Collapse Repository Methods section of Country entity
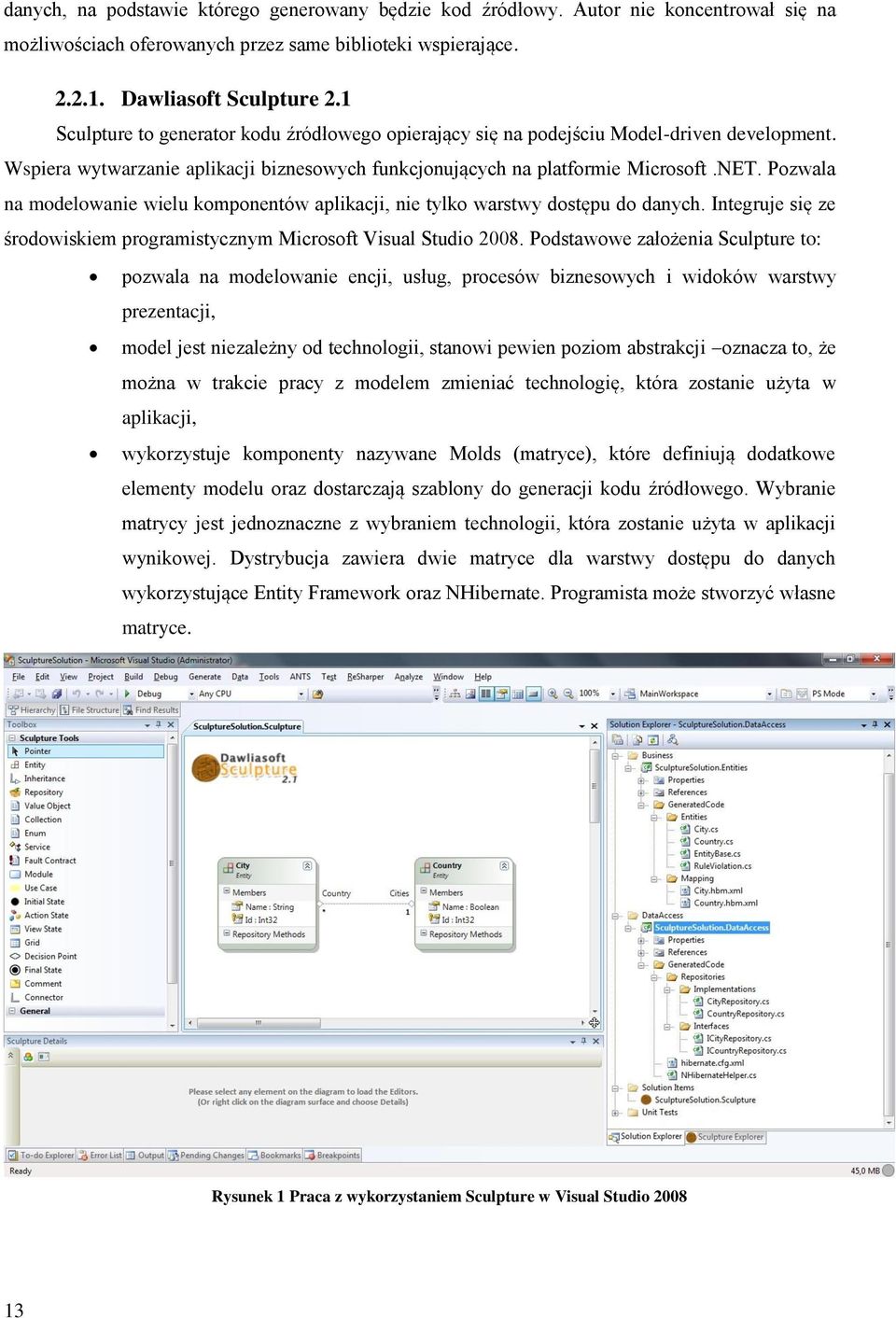Image resolution: width=896 pixels, height=1318 pixels. 424,933
